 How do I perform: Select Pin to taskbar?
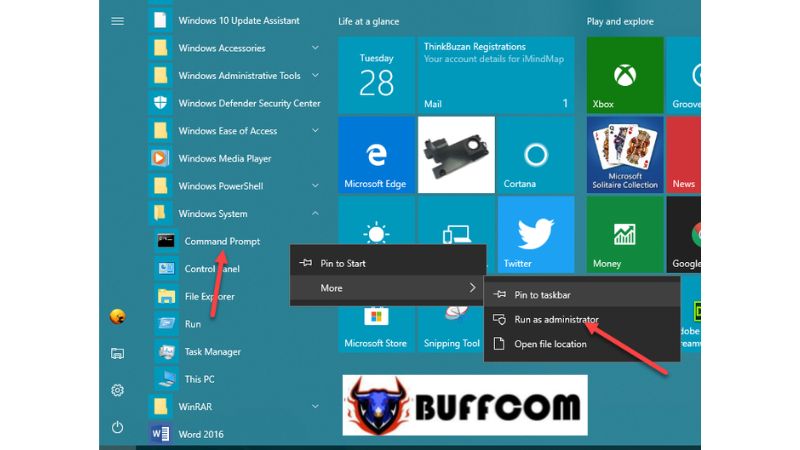(x=582, y=295)
